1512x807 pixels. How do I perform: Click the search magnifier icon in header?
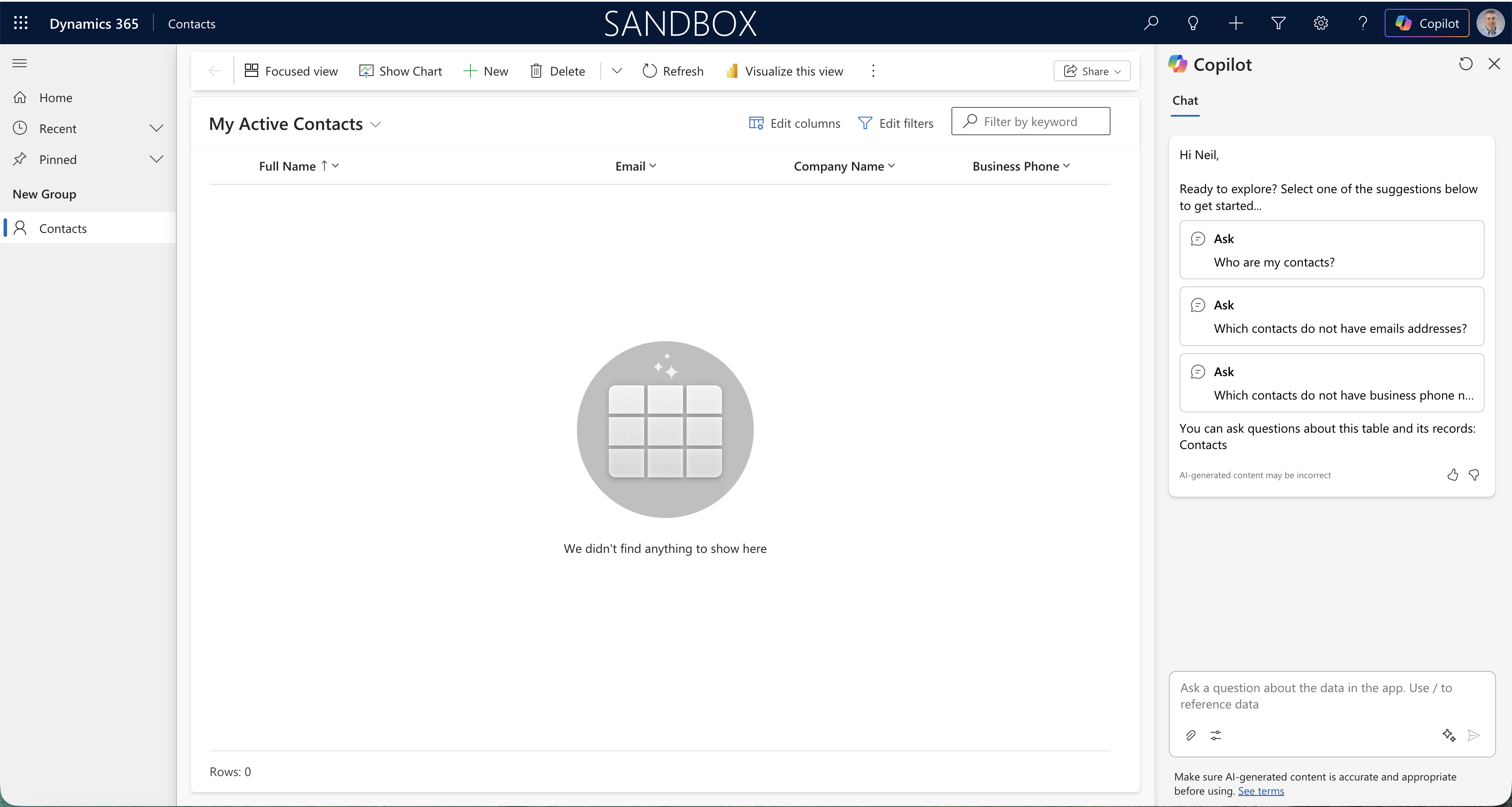tap(1150, 23)
